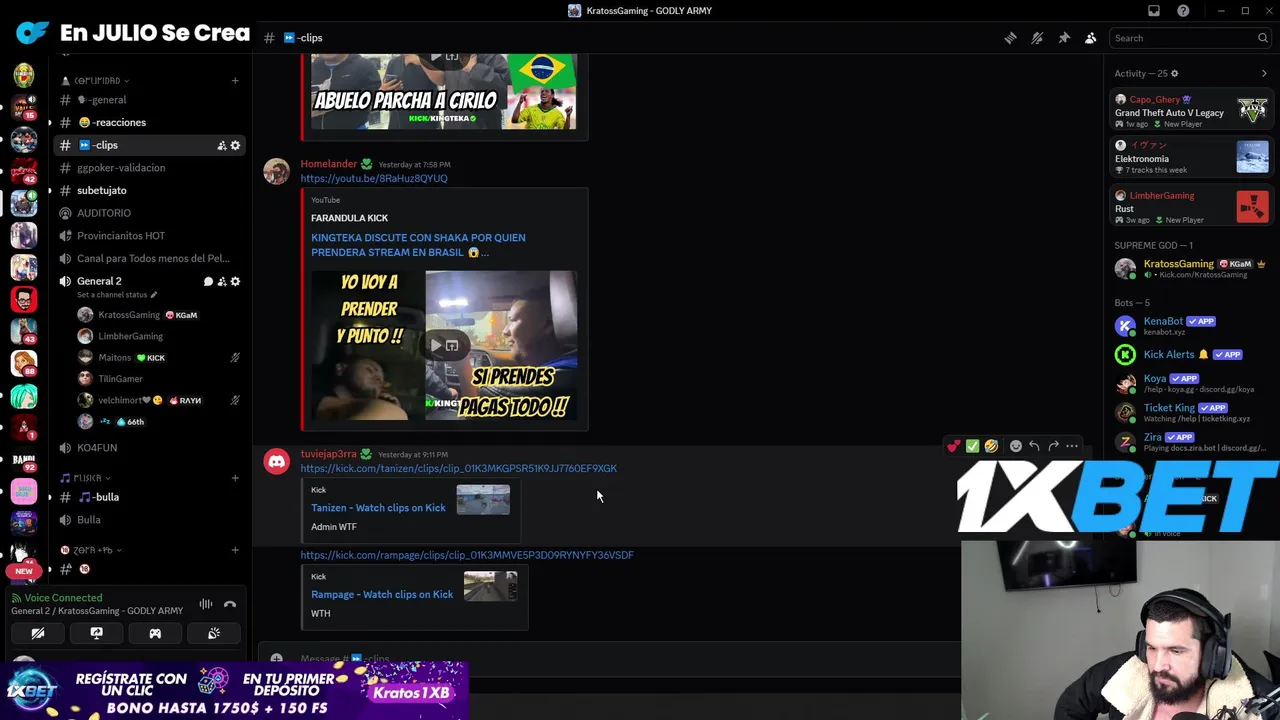Screen dimensions: 1280x720
Task: Open the Threads icon in channel header
Action: tap(1010, 38)
